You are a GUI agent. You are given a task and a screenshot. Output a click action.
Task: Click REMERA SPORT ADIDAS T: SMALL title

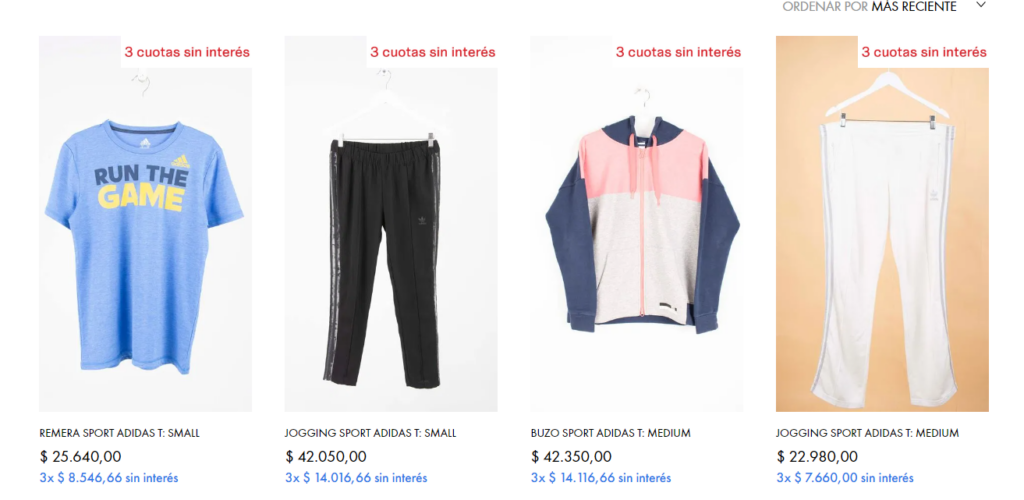(x=120, y=433)
